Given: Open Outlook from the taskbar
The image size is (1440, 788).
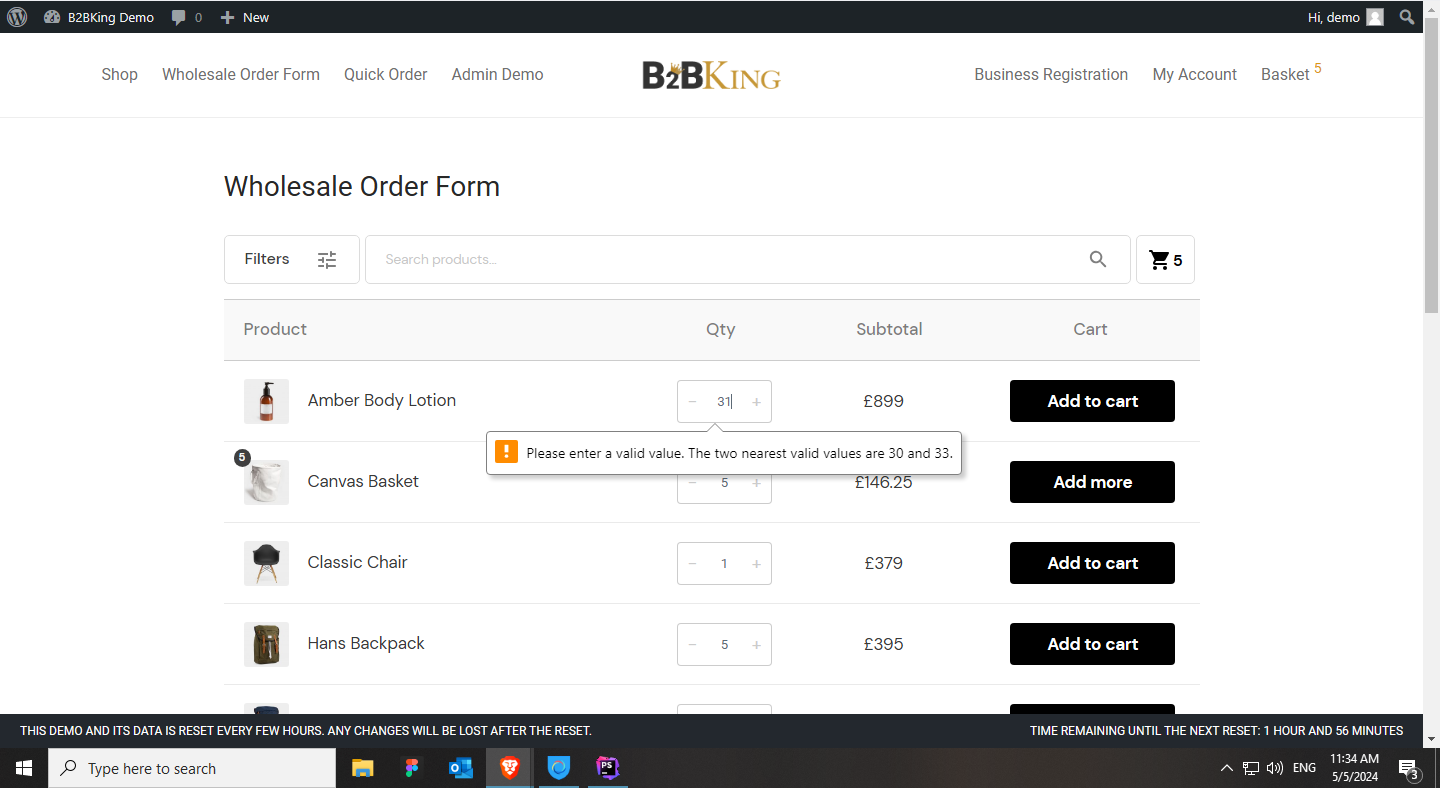Looking at the screenshot, I should click(460, 768).
